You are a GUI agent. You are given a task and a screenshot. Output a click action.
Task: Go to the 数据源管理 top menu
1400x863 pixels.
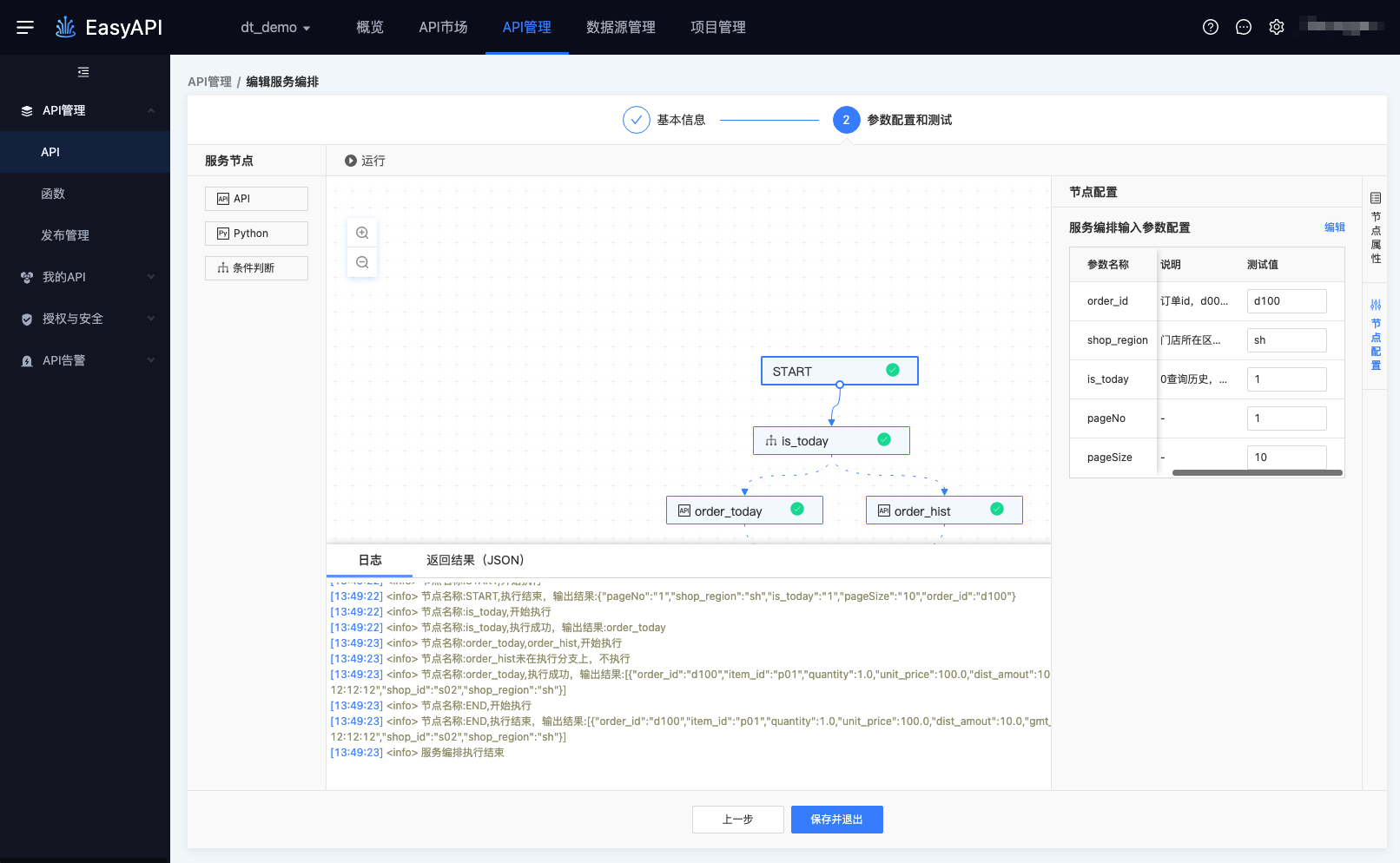click(621, 27)
